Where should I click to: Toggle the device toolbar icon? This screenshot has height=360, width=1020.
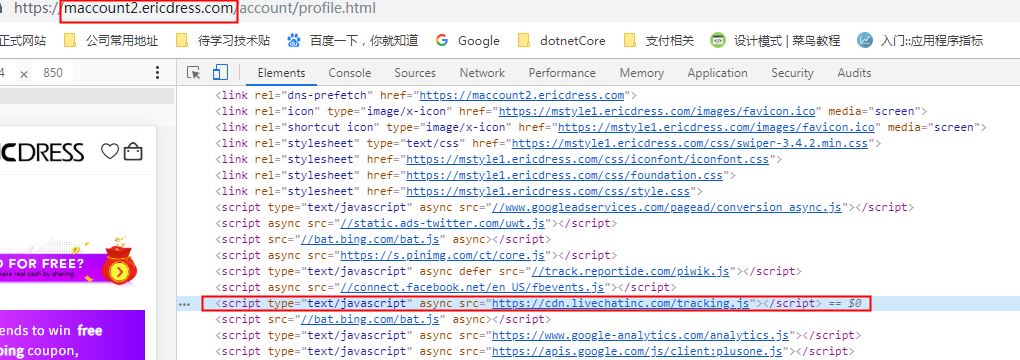[221, 73]
